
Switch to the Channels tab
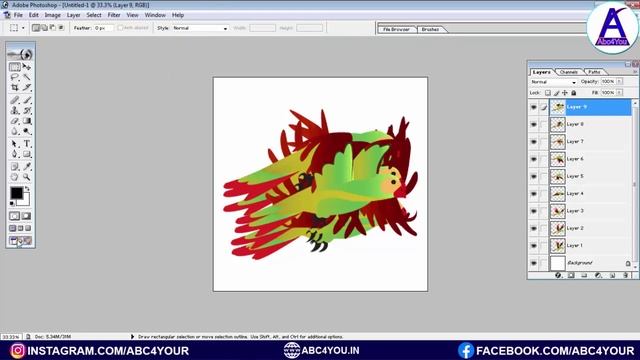(x=568, y=72)
